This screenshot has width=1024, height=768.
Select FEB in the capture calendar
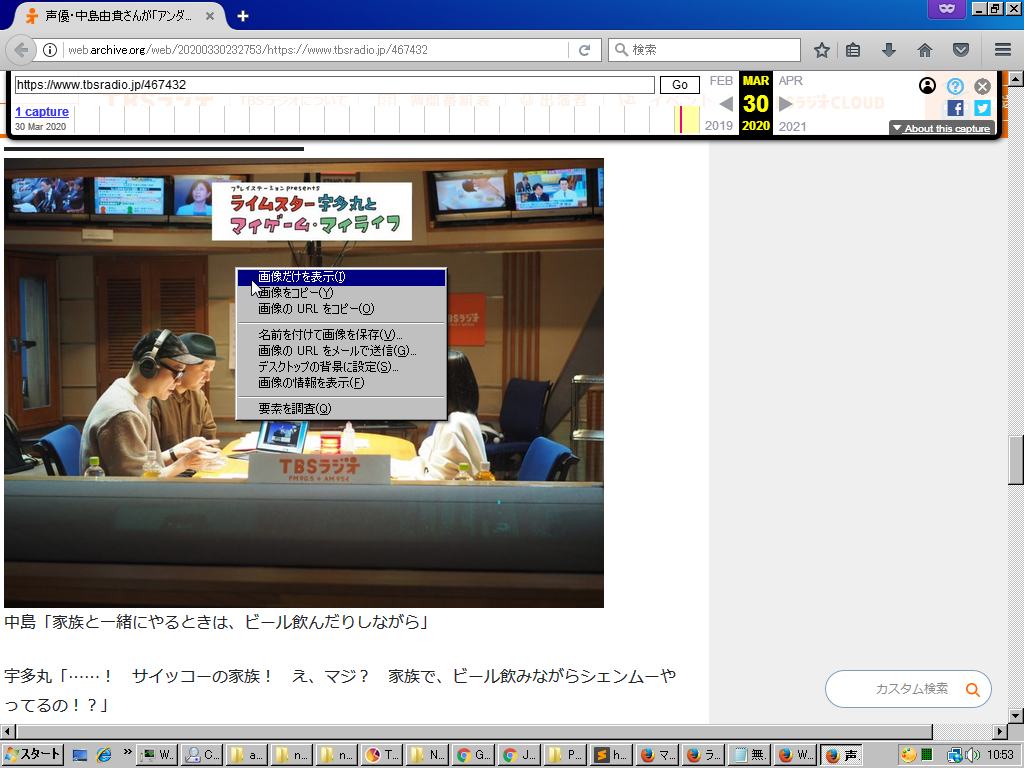[x=721, y=81]
